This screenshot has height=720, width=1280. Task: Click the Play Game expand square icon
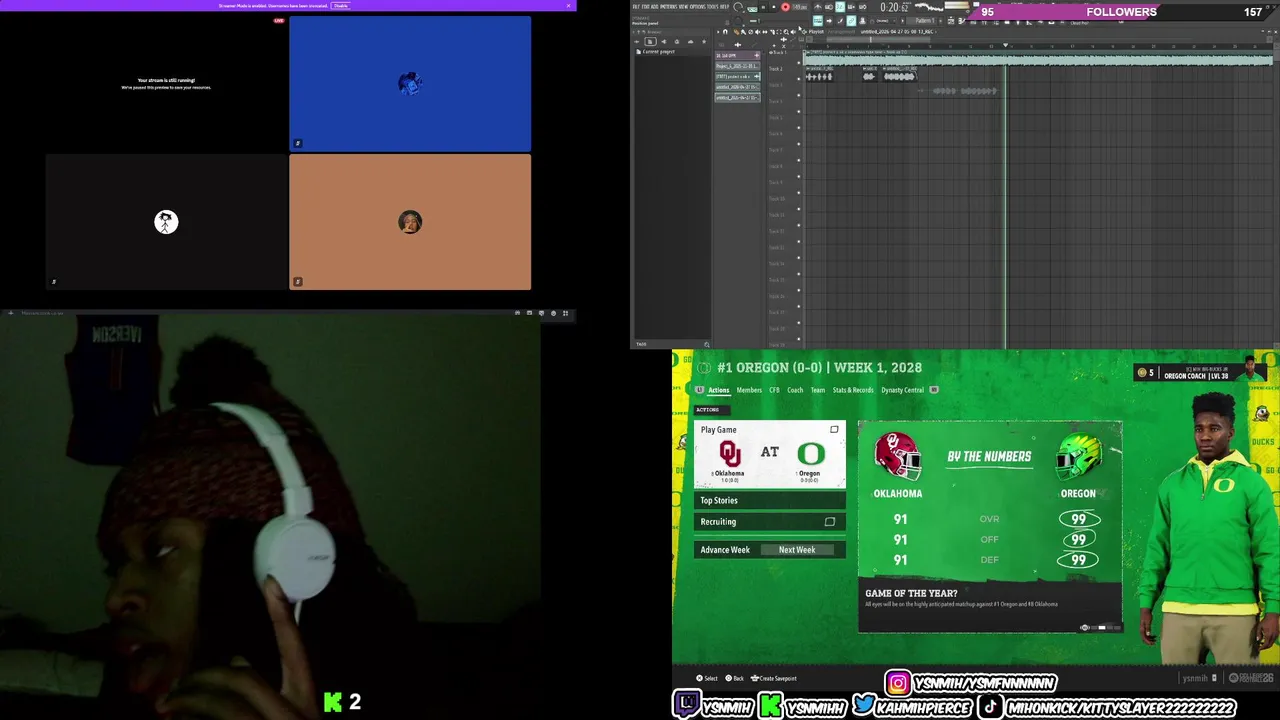click(834, 430)
